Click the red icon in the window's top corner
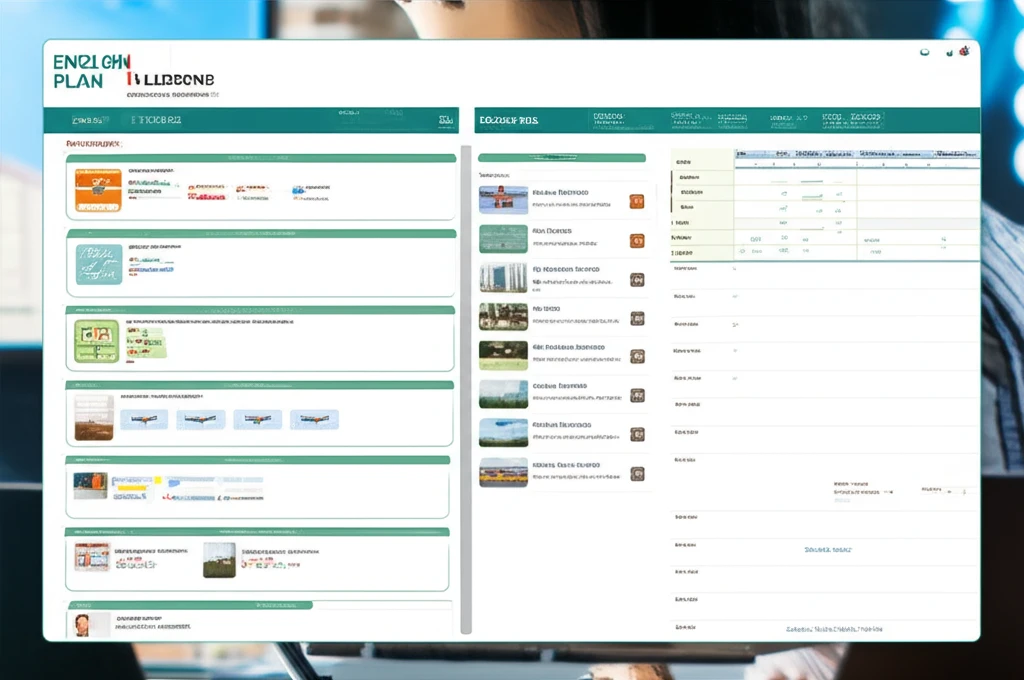Viewport: 1024px width, 680px height. point(965,51)
